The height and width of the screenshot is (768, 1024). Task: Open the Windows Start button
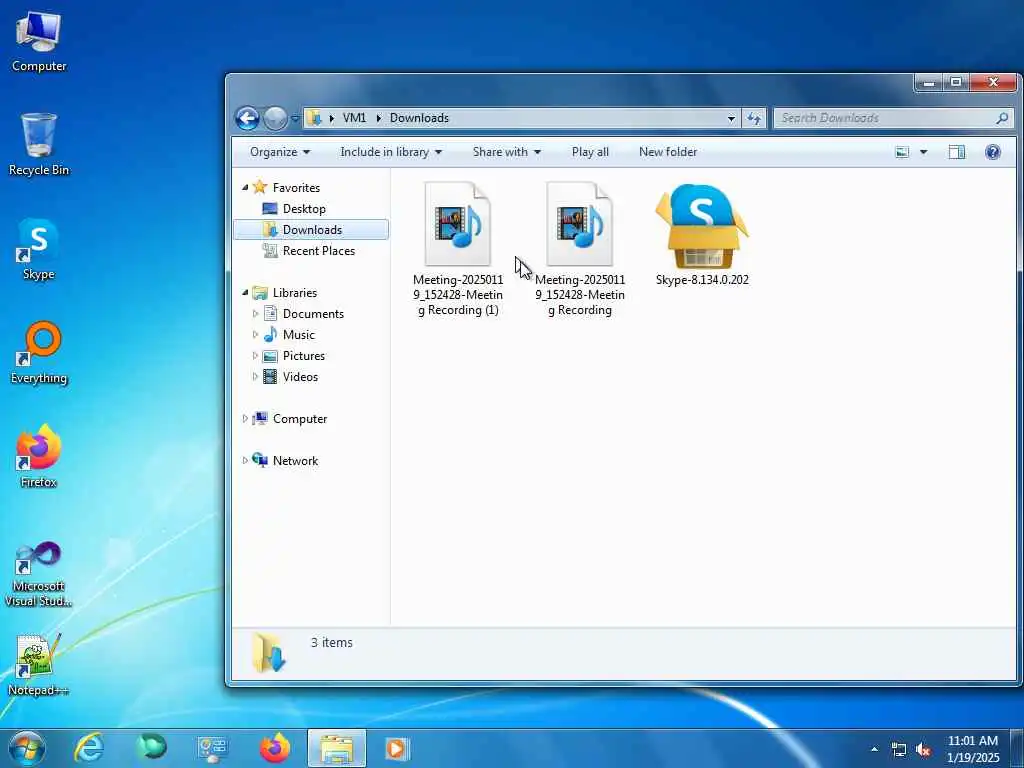click(27, 748)
